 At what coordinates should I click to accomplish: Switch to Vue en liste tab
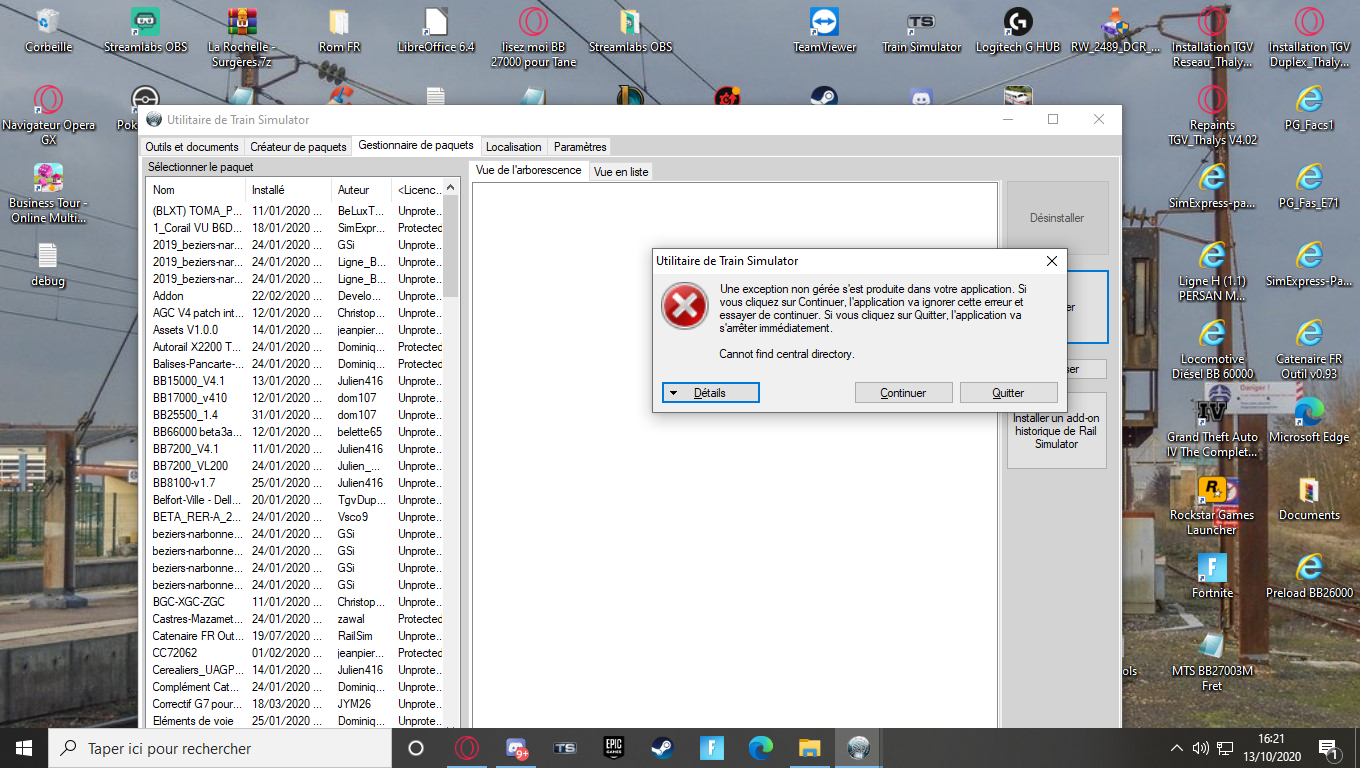tap(621, 172)
